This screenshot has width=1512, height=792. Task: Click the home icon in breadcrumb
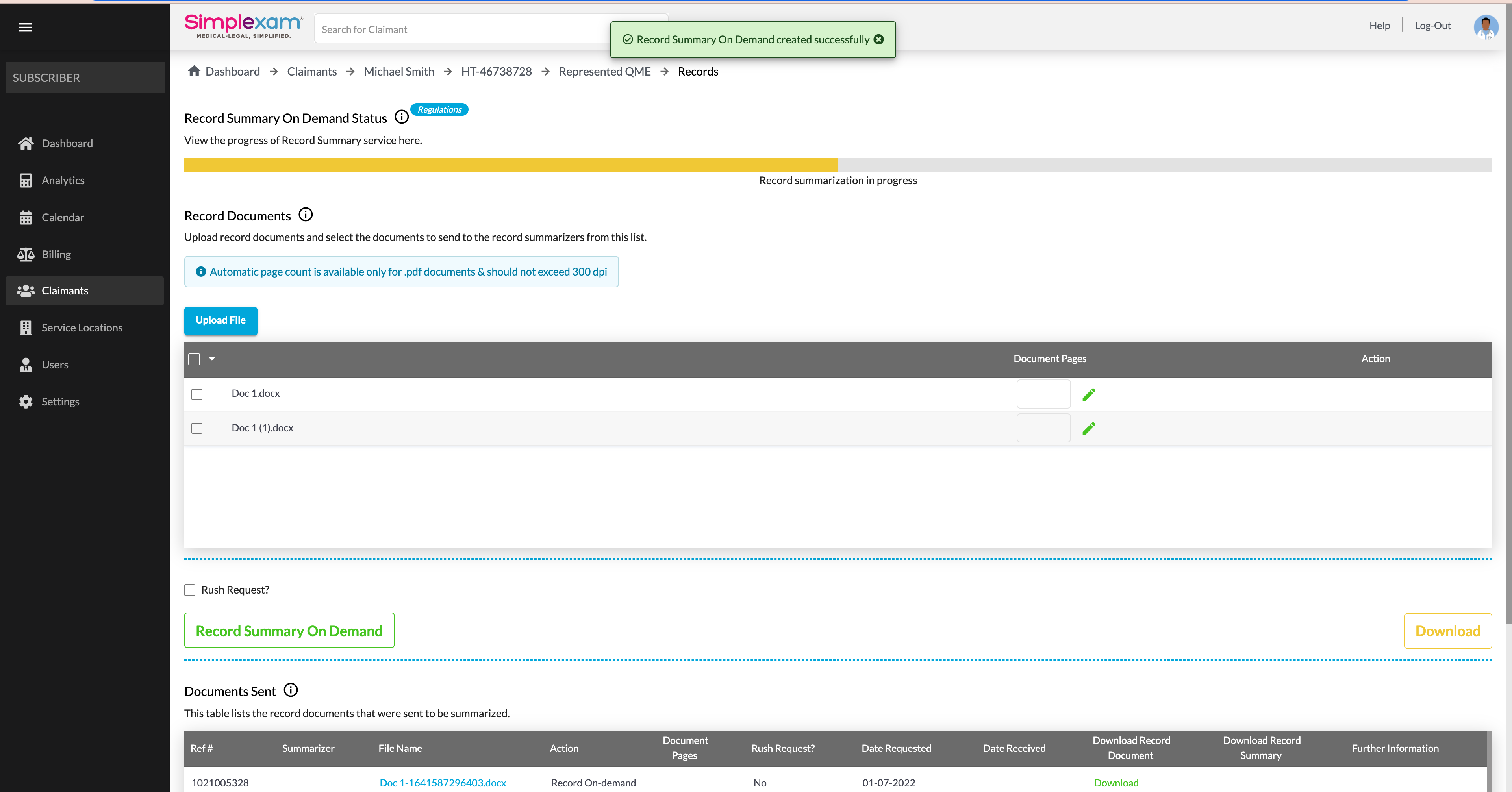click(x=194, y=71)
